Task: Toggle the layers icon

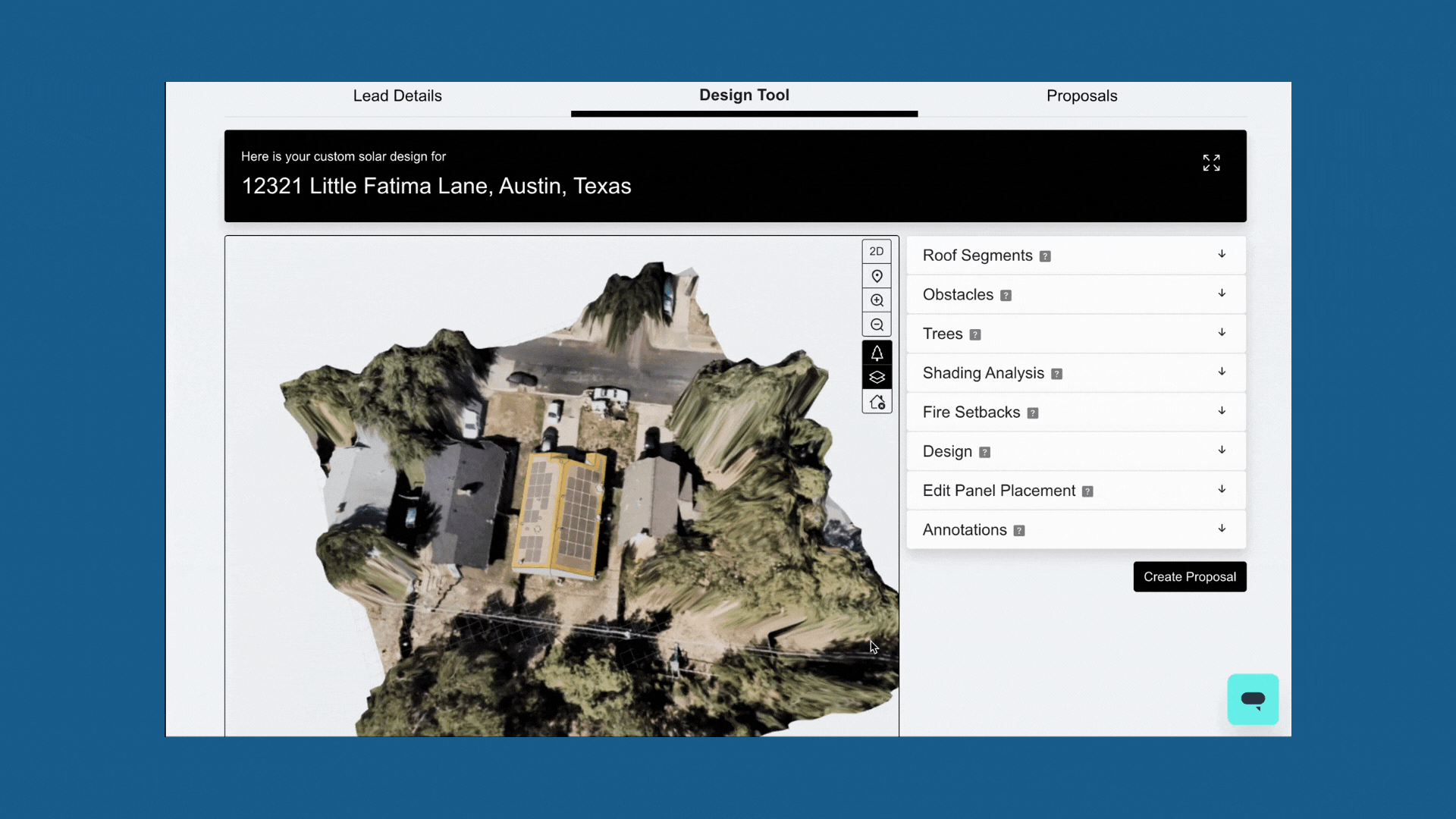Action: click(877, 378)
